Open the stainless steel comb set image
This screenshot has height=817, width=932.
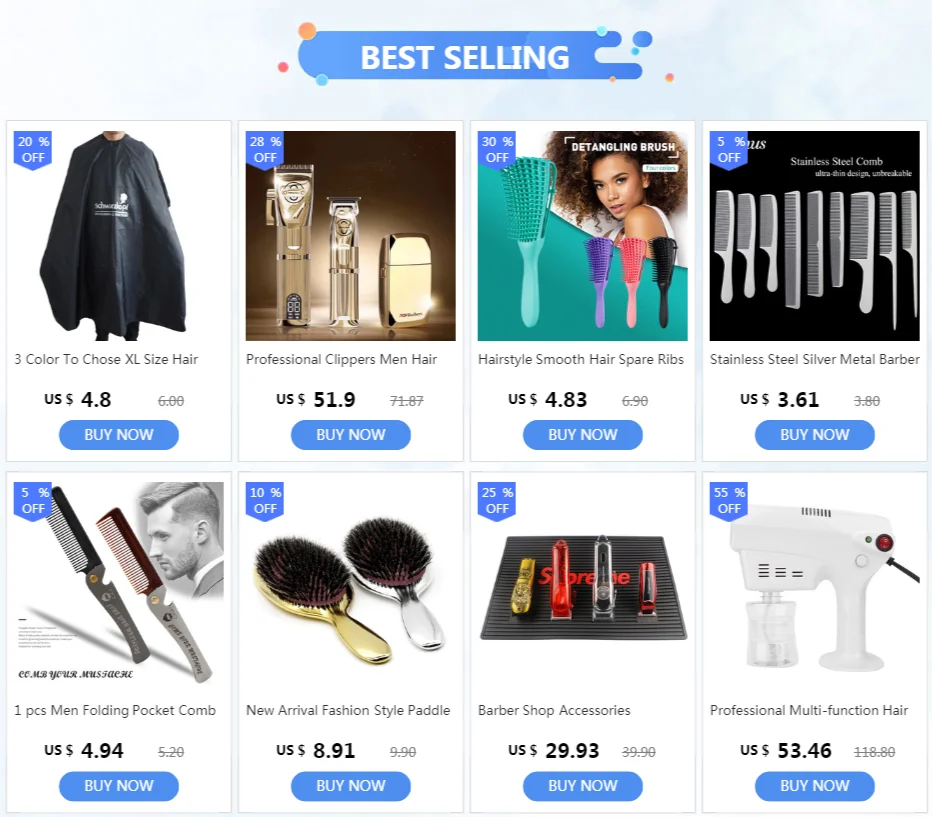[x=814, y=236]
